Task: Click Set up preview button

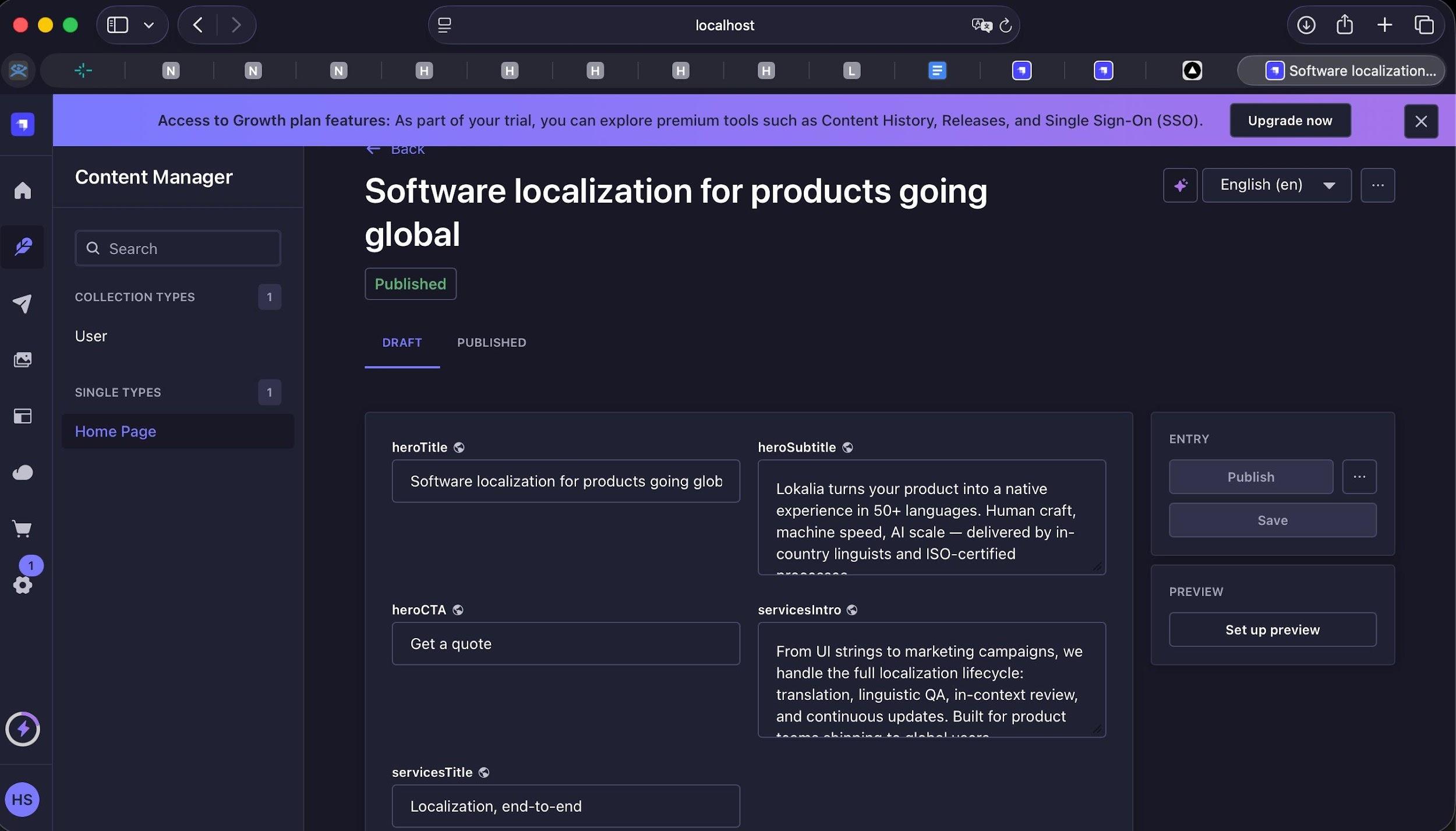Action: tap(1273, 629)
